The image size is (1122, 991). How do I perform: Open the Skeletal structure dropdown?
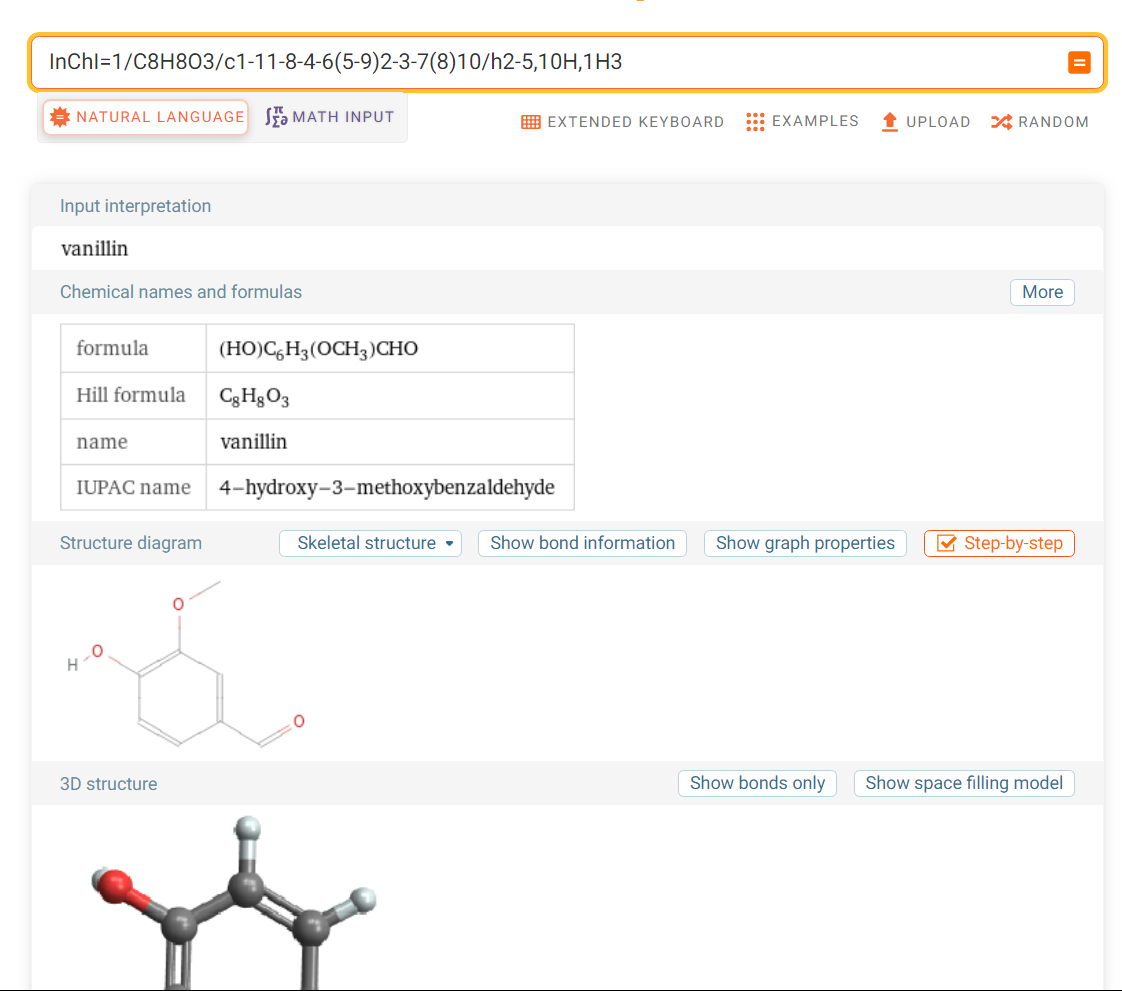click(x=370, y=543)
